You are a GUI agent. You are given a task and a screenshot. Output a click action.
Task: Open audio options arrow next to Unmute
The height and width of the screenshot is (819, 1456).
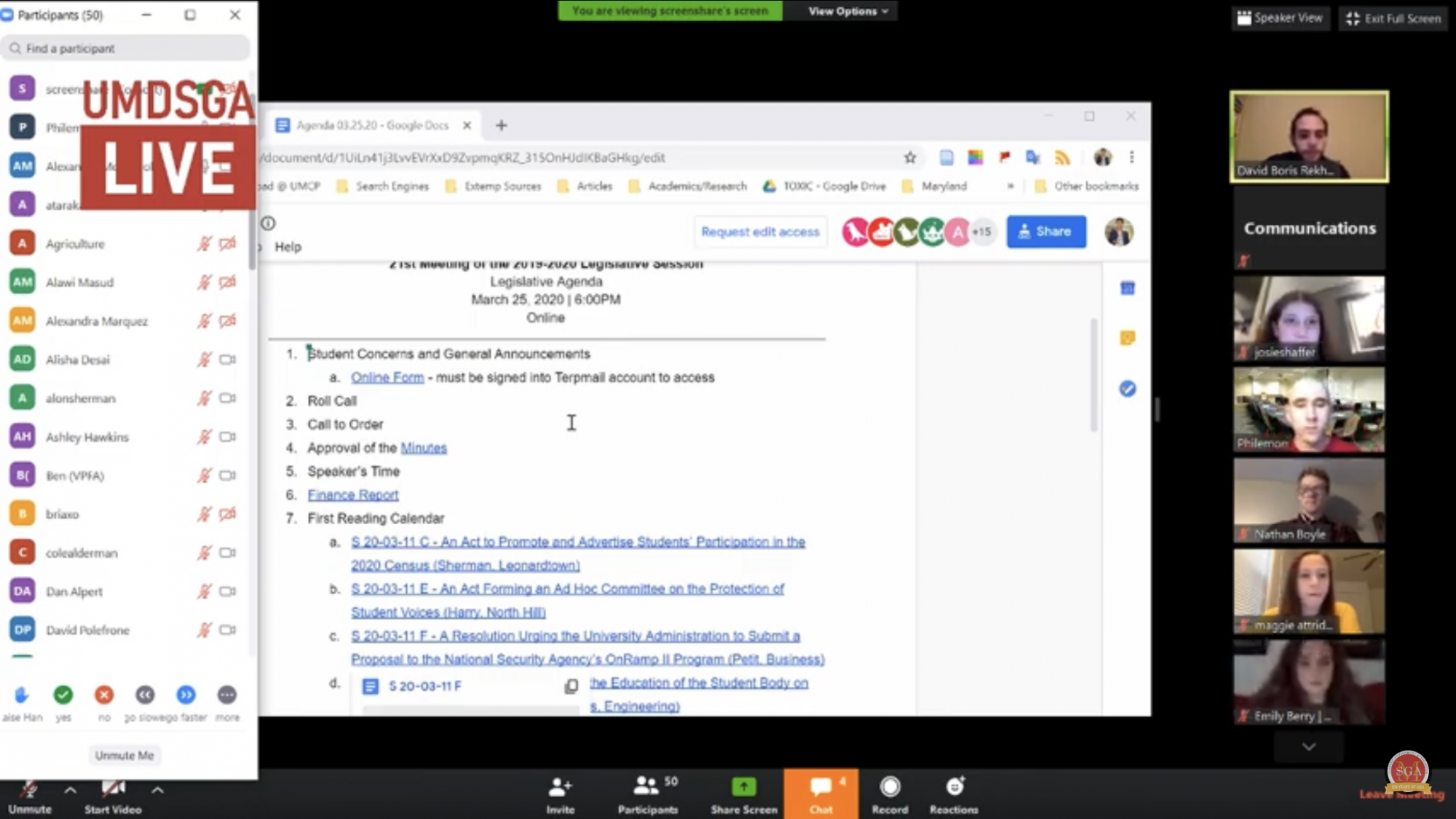coord(71,790)
